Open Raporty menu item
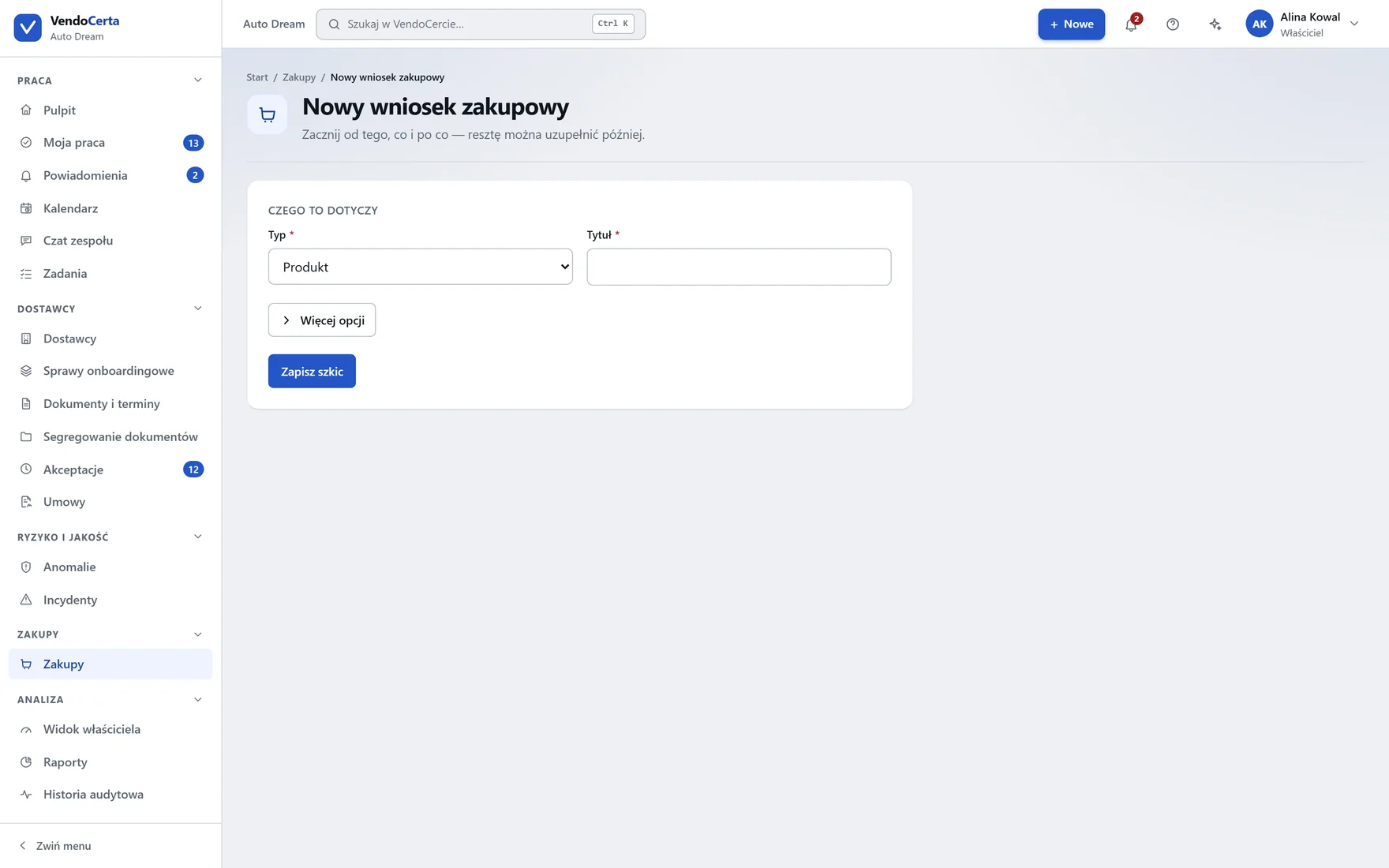The width and height of the screenshot is (1389, 868). click(x=110, y=762)
